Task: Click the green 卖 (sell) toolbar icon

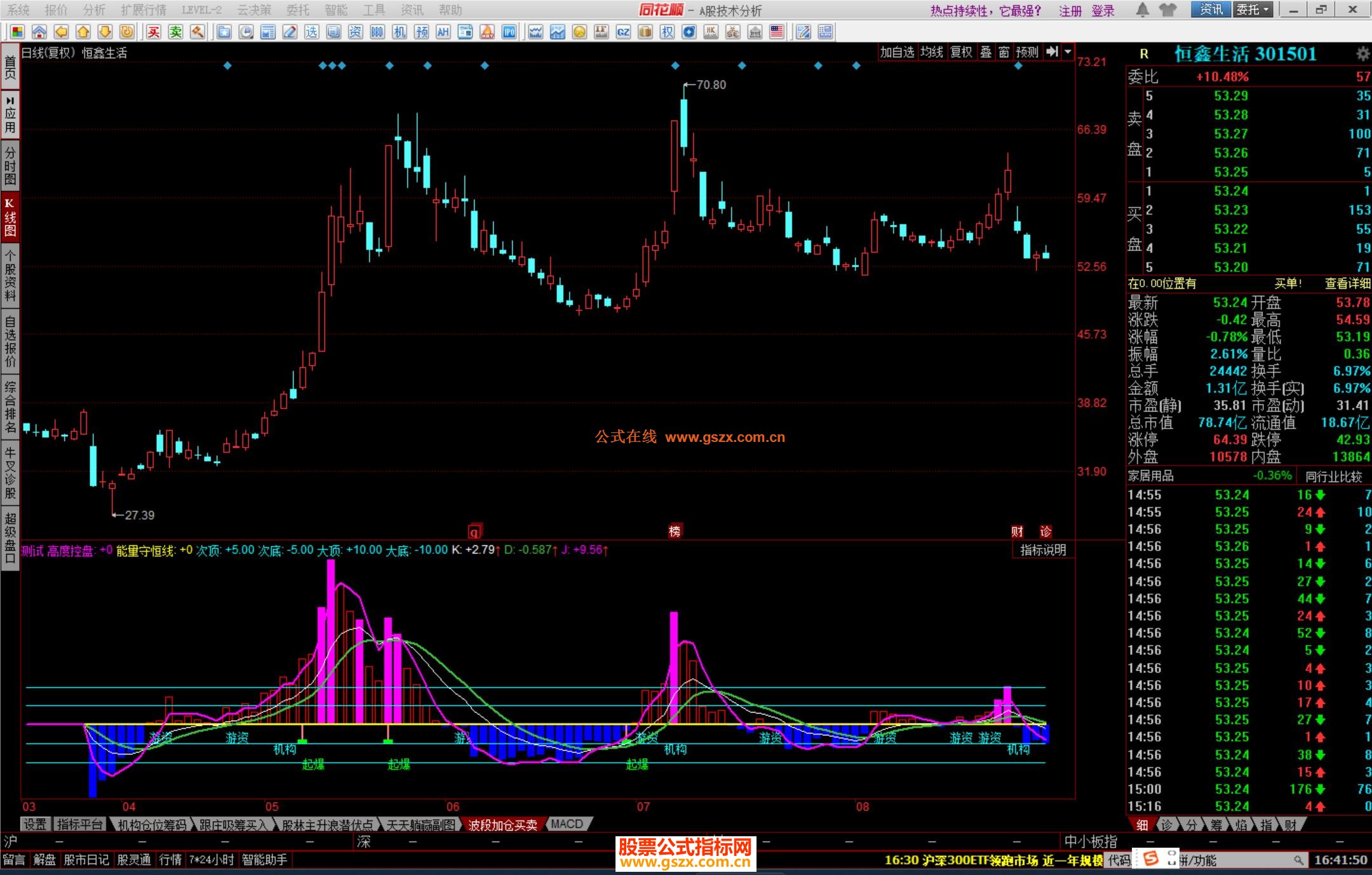Action: pos(176,32)
